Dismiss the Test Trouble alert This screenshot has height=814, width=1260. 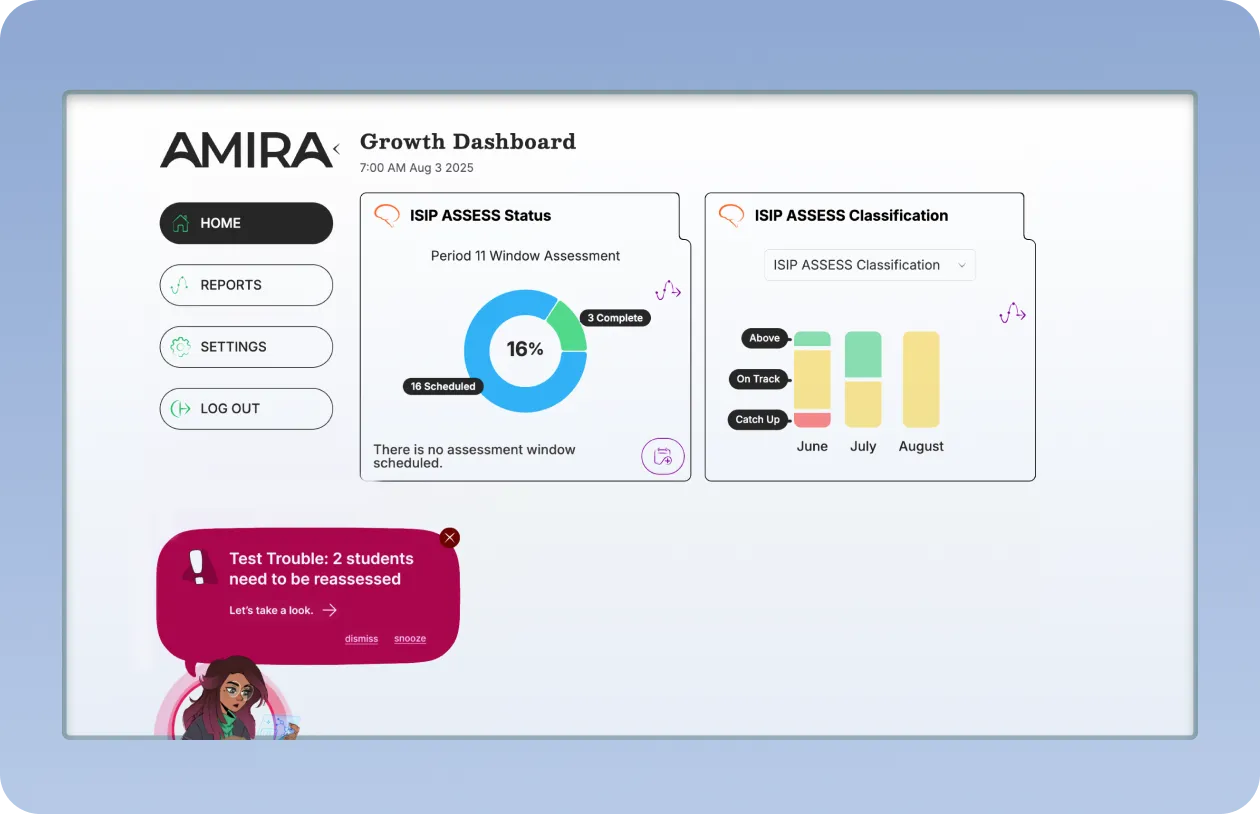(x=362, y=638)
